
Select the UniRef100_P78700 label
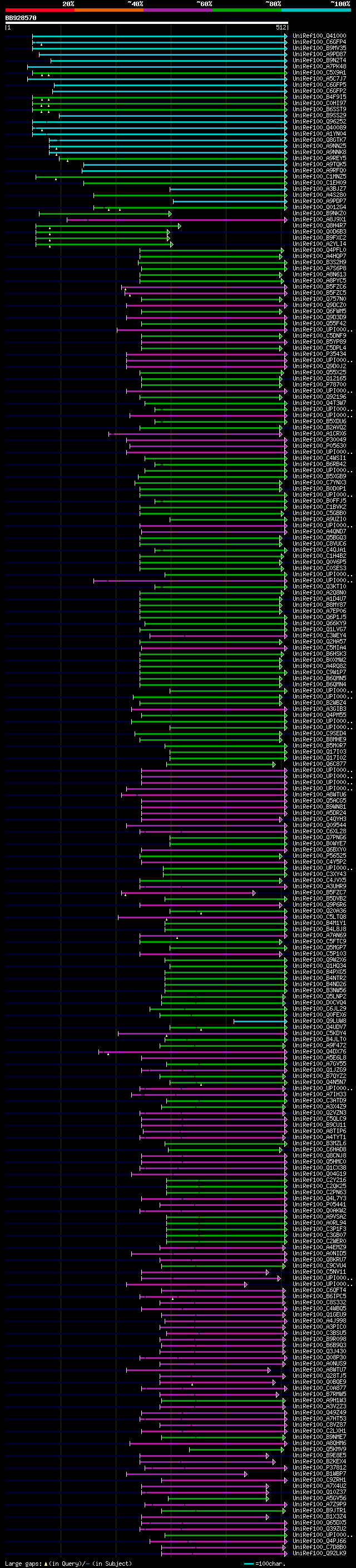(x=319, y=385)
